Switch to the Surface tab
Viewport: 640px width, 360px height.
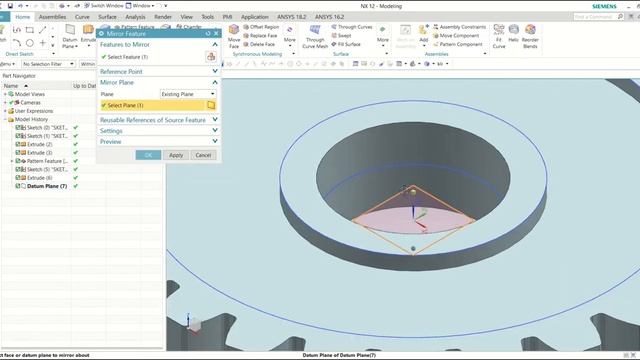pos(107,17)
